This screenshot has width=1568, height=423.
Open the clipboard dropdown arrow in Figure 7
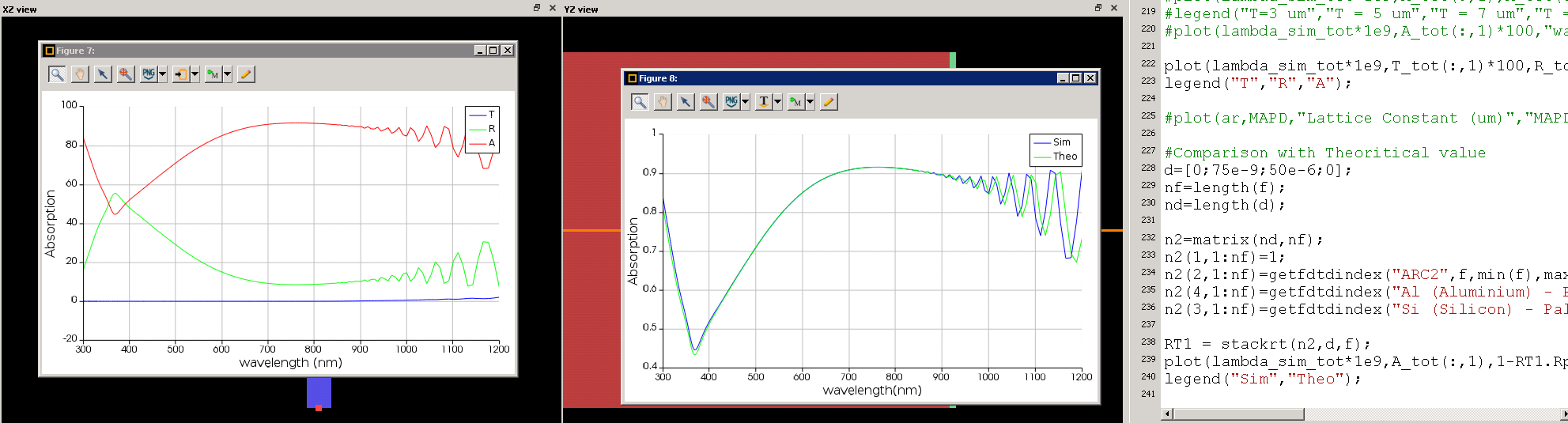coord(195,74)
